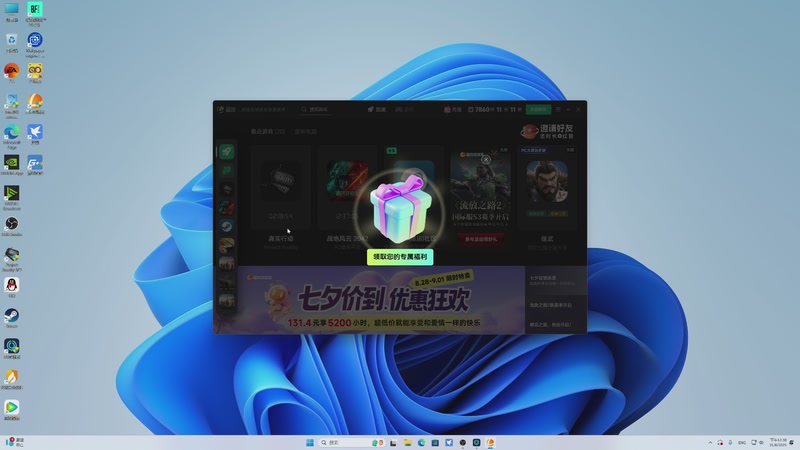
Task: Open the pink 充值 recharge link
Action: (453, 109)
